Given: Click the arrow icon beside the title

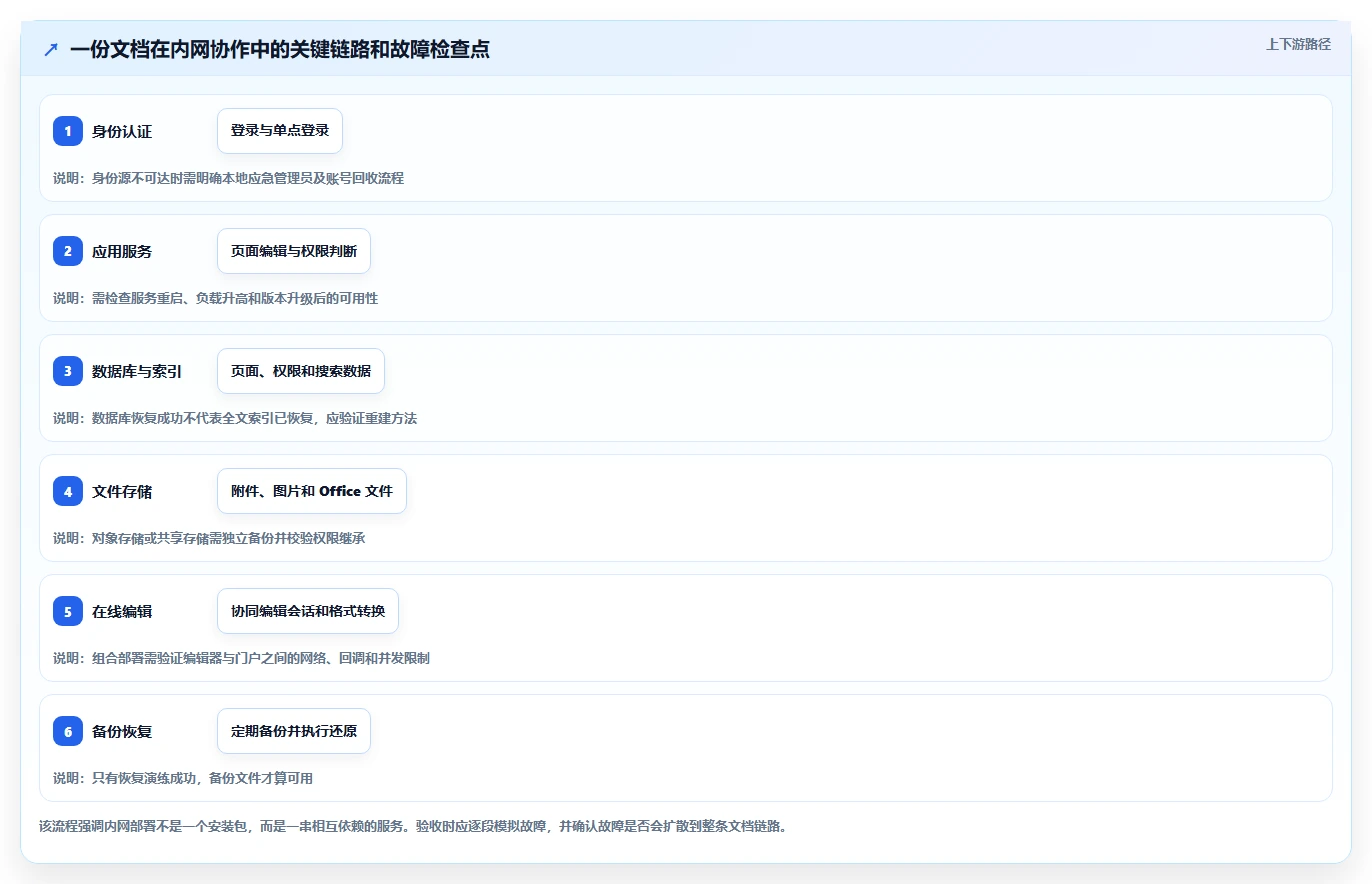Looking at the screenshot, I should 51,49.
